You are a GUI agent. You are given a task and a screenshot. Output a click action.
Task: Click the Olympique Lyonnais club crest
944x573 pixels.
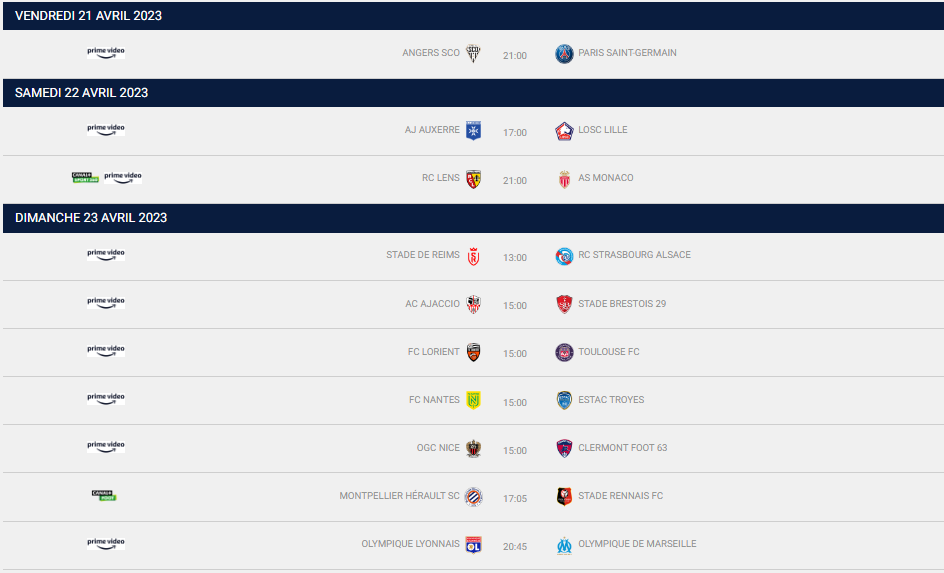(x=474, y=545)
